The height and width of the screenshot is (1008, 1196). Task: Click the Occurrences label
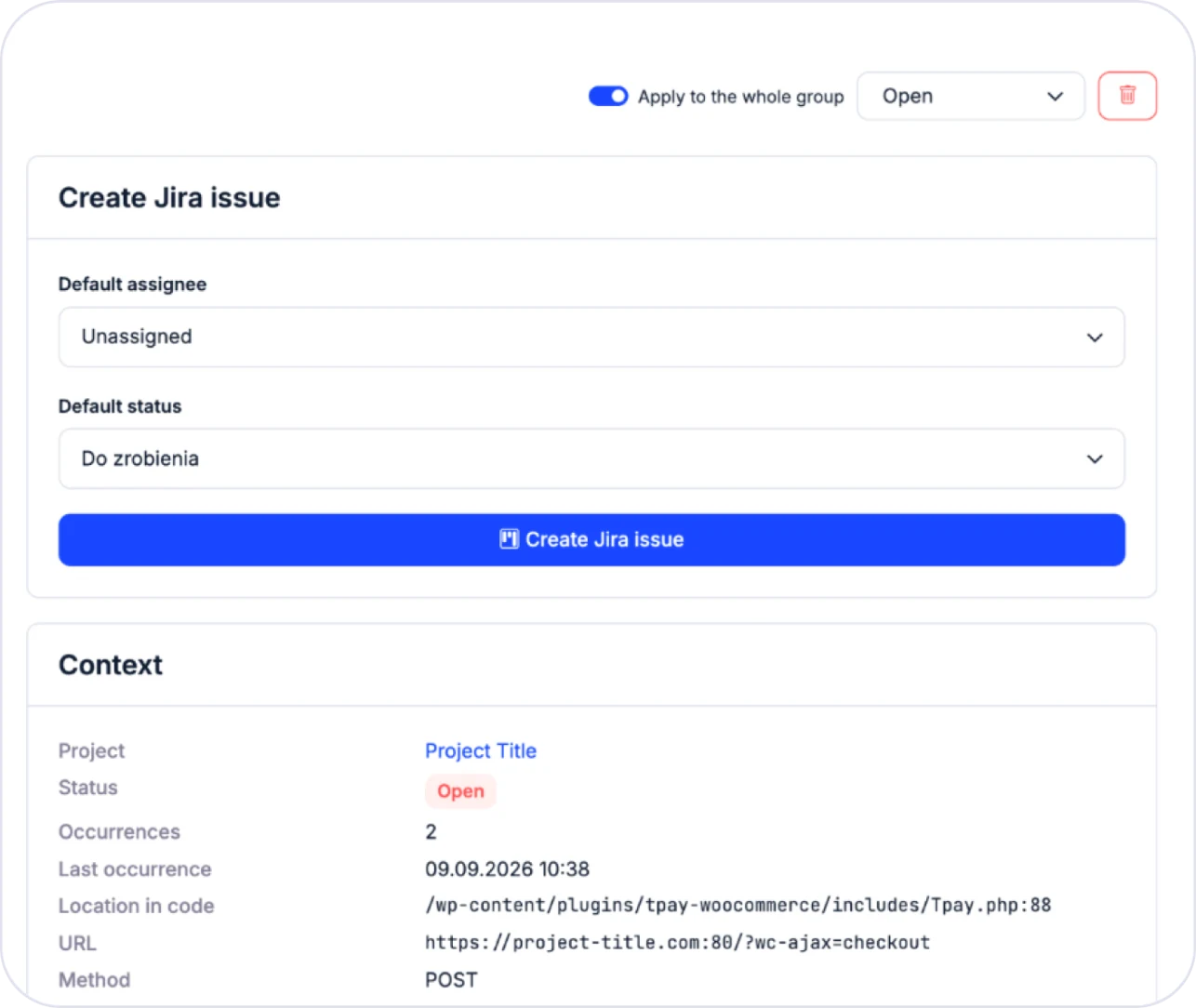119,831
